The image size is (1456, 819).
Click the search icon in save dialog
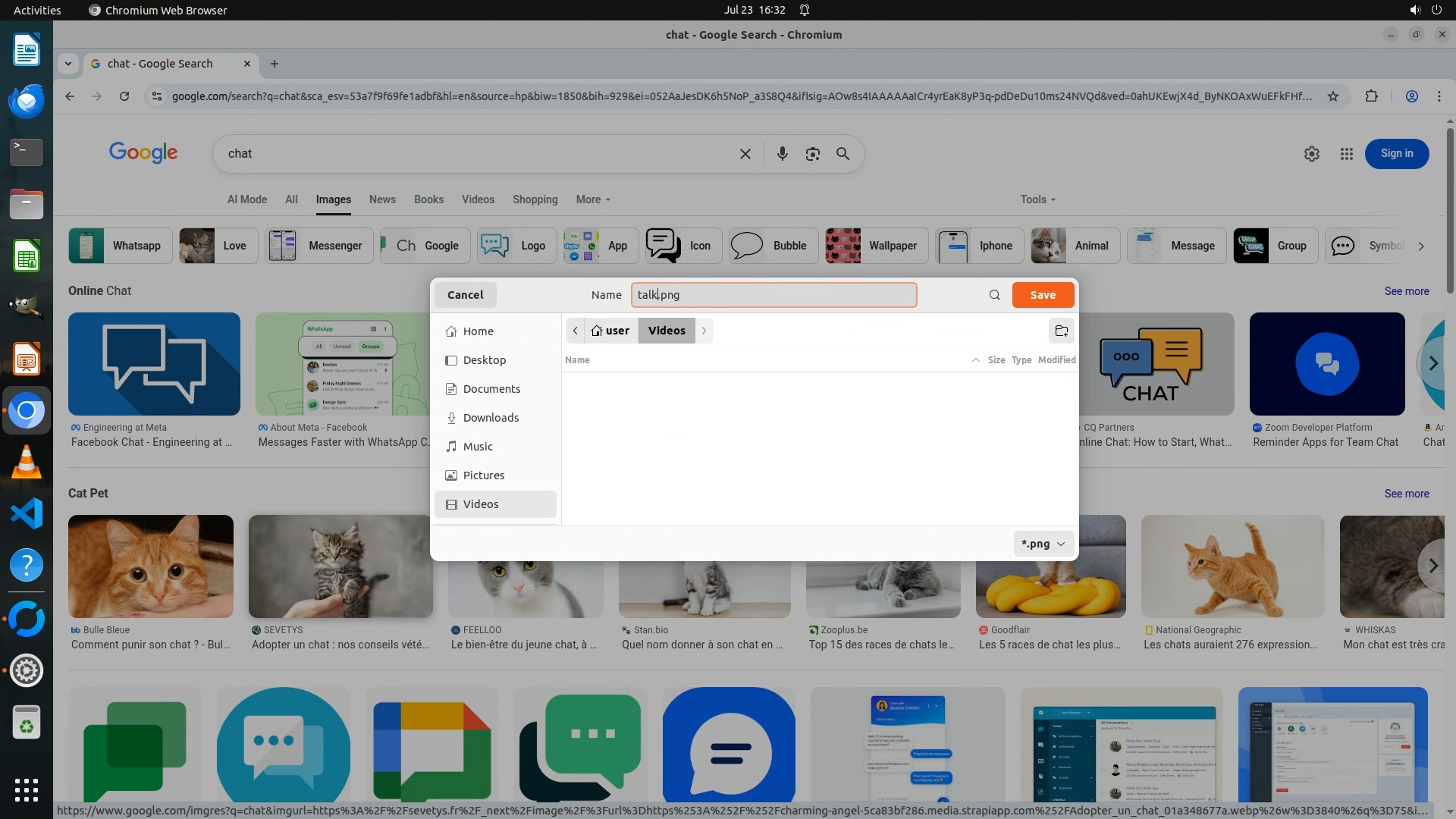[994, 295]
